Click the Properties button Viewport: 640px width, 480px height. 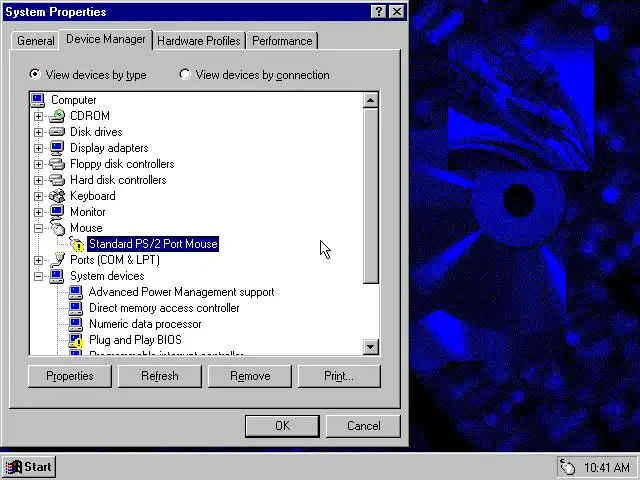coord(70,376)
